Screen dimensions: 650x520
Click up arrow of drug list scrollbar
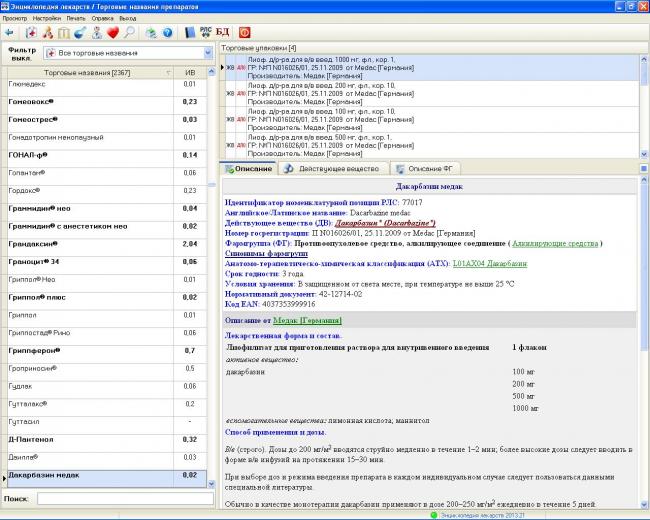click(x=211, y=72)
